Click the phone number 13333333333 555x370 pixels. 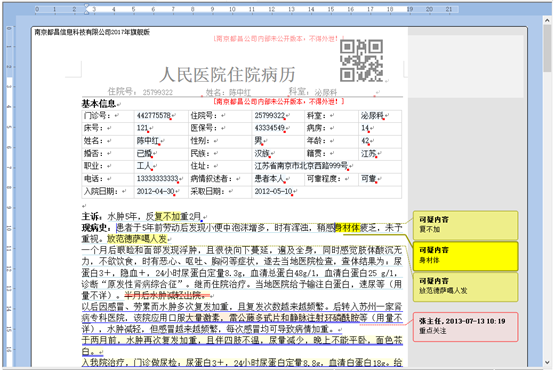(x=158, y=178)
